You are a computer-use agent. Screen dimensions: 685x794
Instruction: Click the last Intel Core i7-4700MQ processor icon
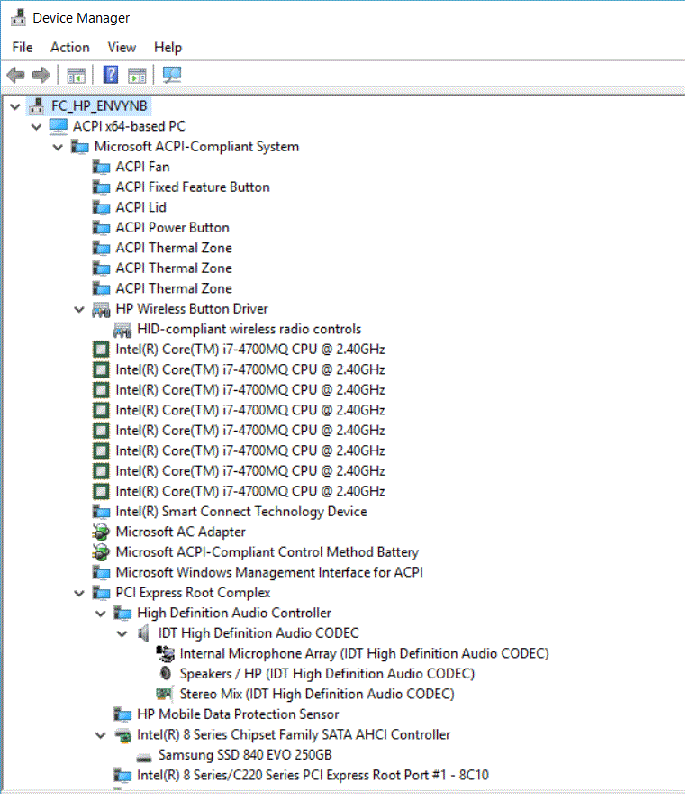[x=101, y=491]
